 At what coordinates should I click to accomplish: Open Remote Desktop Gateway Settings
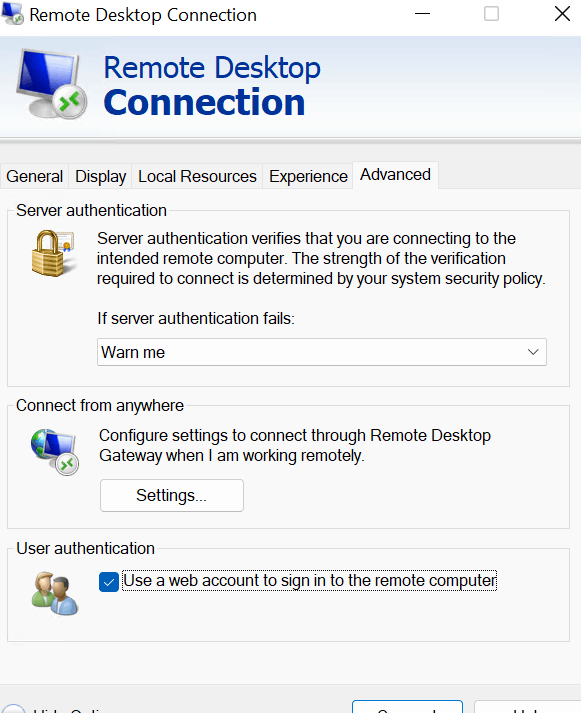pyautogui.click(x=172, y=495)
